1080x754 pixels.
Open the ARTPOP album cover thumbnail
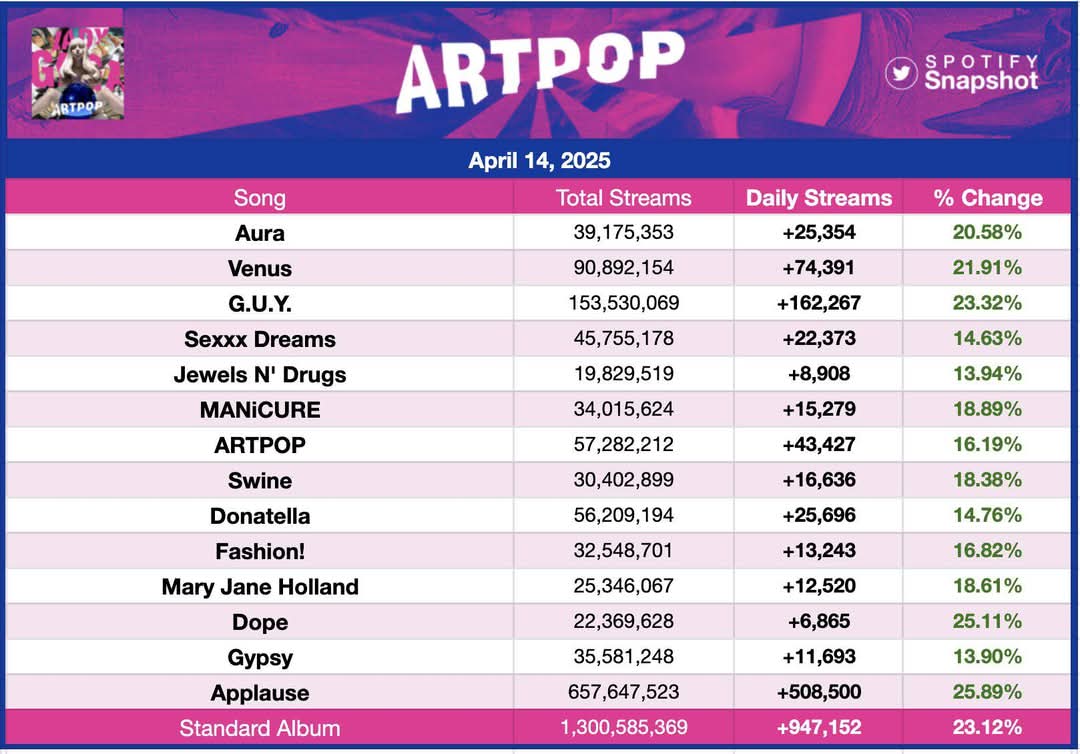pyautogui.click(x=78, y=73)
